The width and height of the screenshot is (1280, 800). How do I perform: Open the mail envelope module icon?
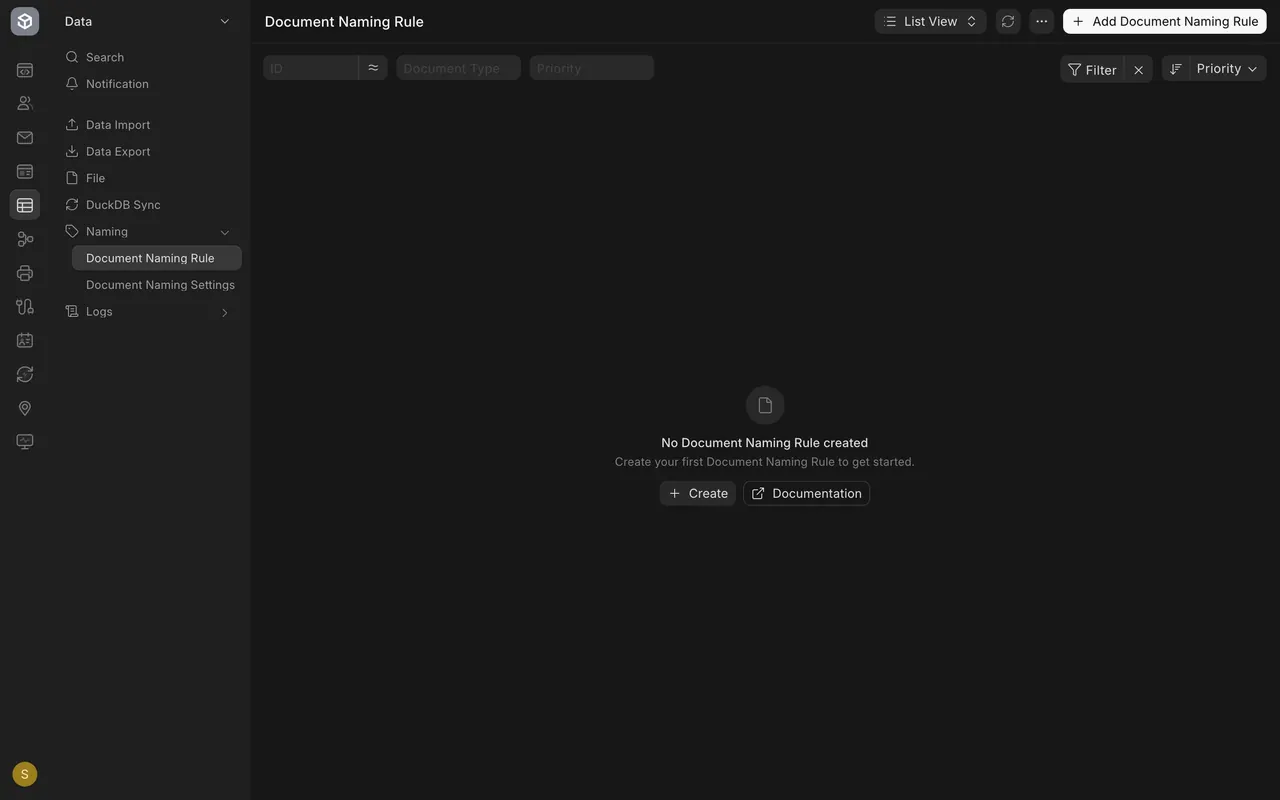coord(25,137)
